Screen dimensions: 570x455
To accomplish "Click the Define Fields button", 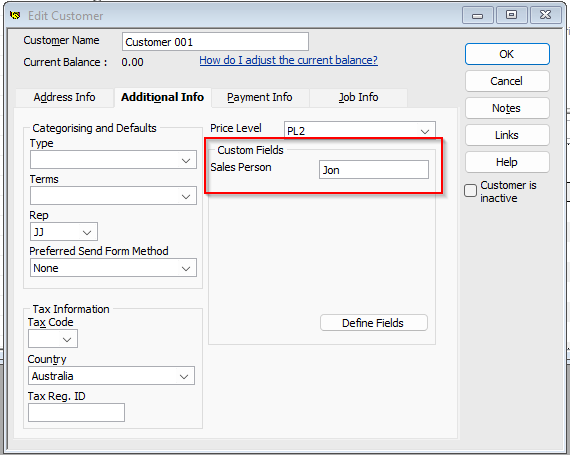I will click(x=374, y=323).
